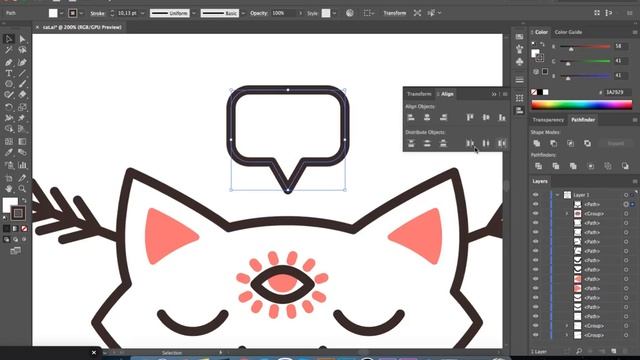Image resolution: width=640 pixels, height=360 pixels.
Task: Select the Lasso tool
Action: pos(22,50)
